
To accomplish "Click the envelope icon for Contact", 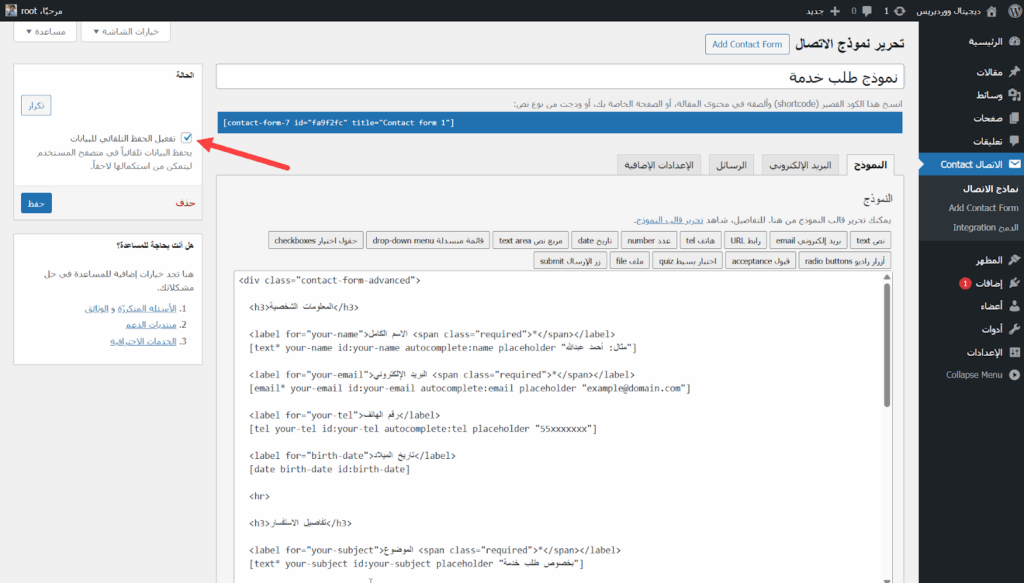I will coord(1014,165).
